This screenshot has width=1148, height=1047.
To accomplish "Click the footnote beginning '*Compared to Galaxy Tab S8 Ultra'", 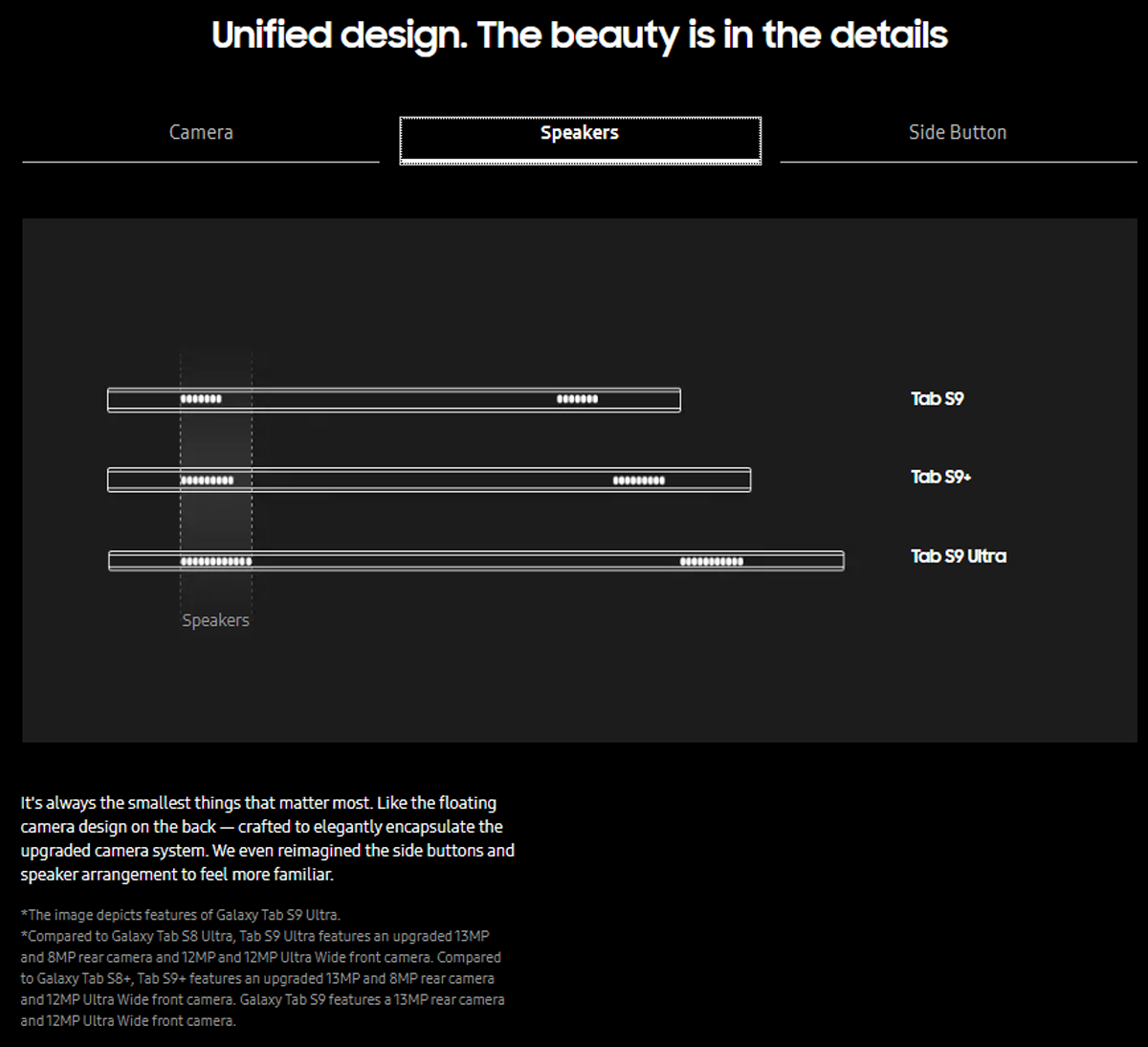I will pyautogui.click(x=262, y=978).
